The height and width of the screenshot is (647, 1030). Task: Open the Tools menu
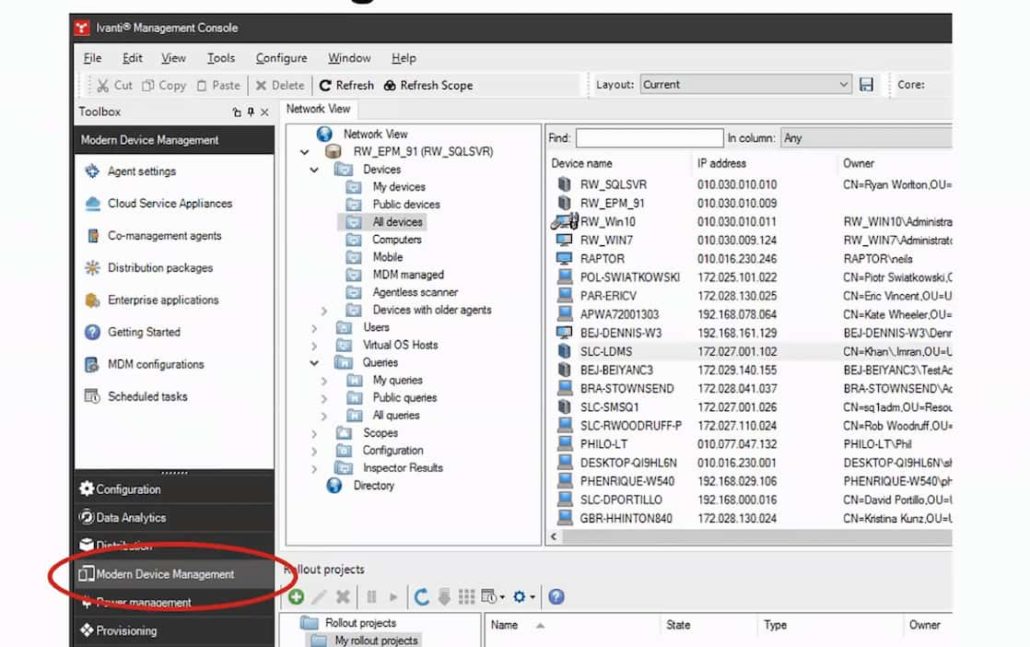pyautogui.click(x=221, y=58)
